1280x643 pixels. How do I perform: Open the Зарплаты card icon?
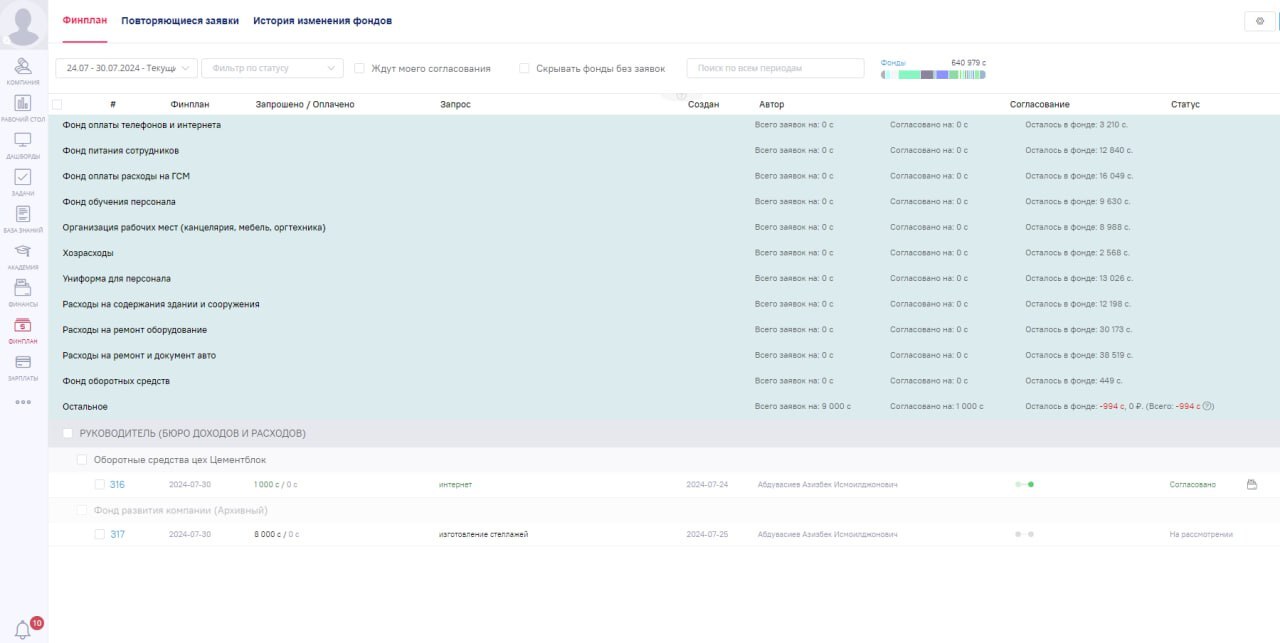(23, 363)
